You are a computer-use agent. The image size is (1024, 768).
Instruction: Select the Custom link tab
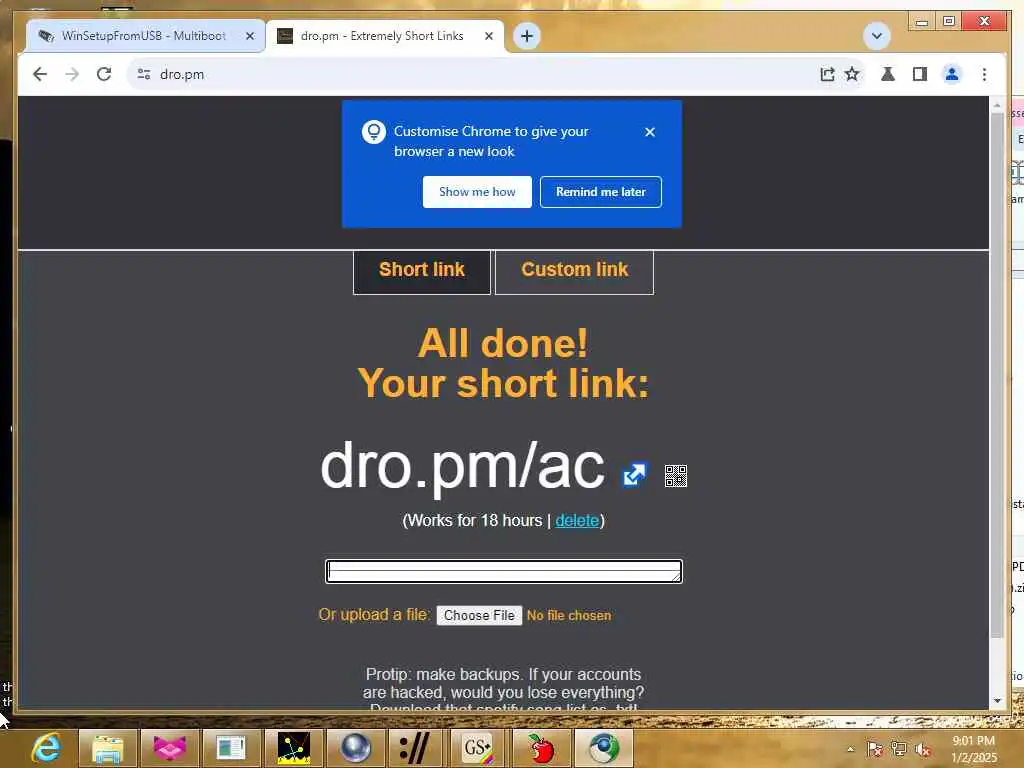tap(574, 271)
